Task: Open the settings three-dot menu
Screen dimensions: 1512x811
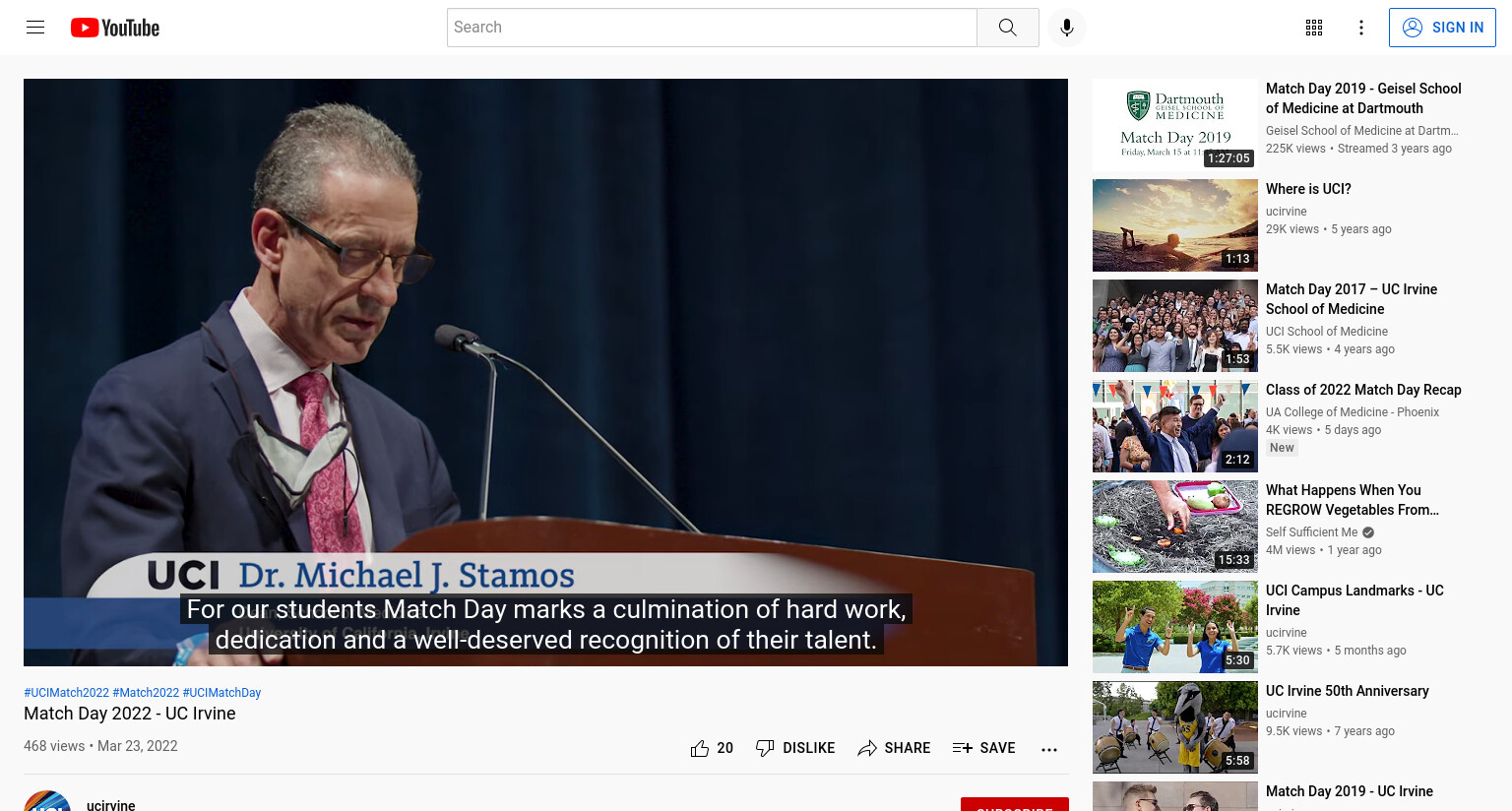Action: pos(1361,28)
